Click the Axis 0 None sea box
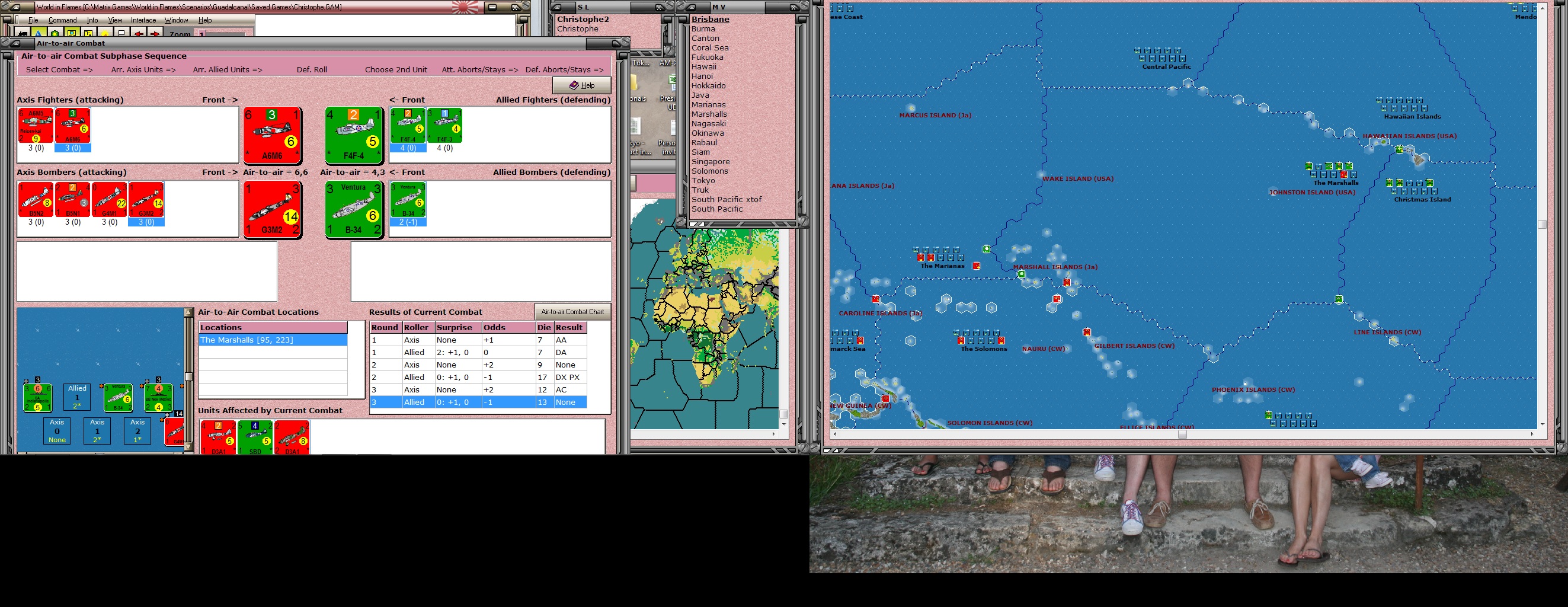 click(57, 431)
